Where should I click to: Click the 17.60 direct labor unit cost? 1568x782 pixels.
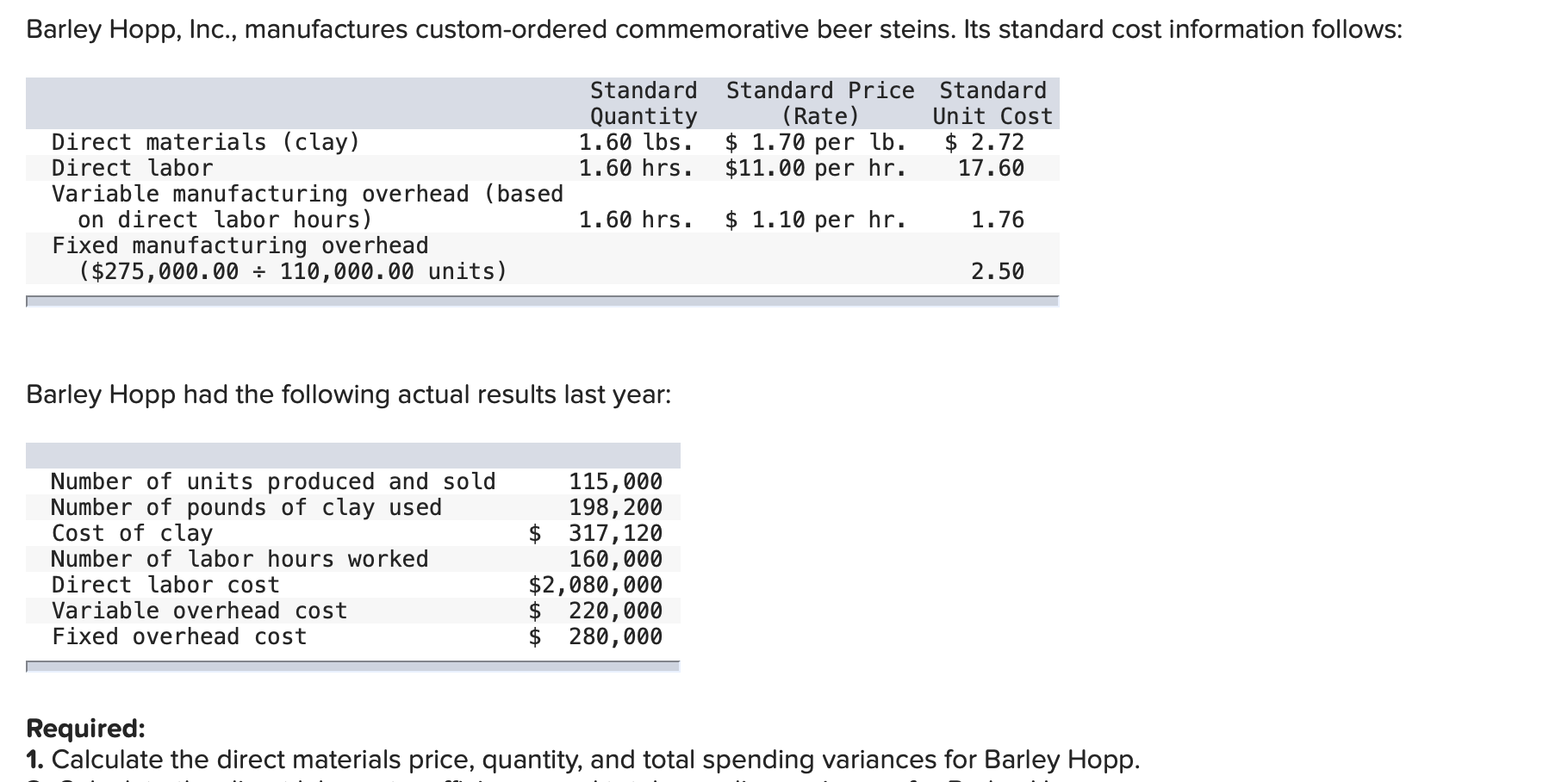click(991, 168)
